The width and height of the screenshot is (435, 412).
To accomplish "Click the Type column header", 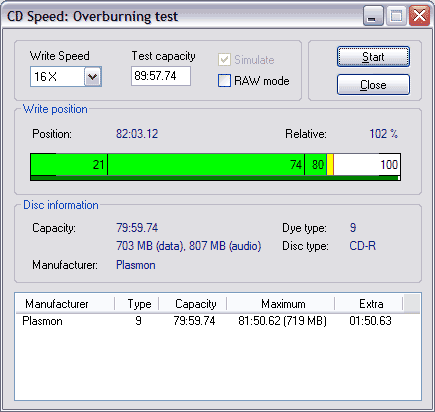I will tap(137, 304).
